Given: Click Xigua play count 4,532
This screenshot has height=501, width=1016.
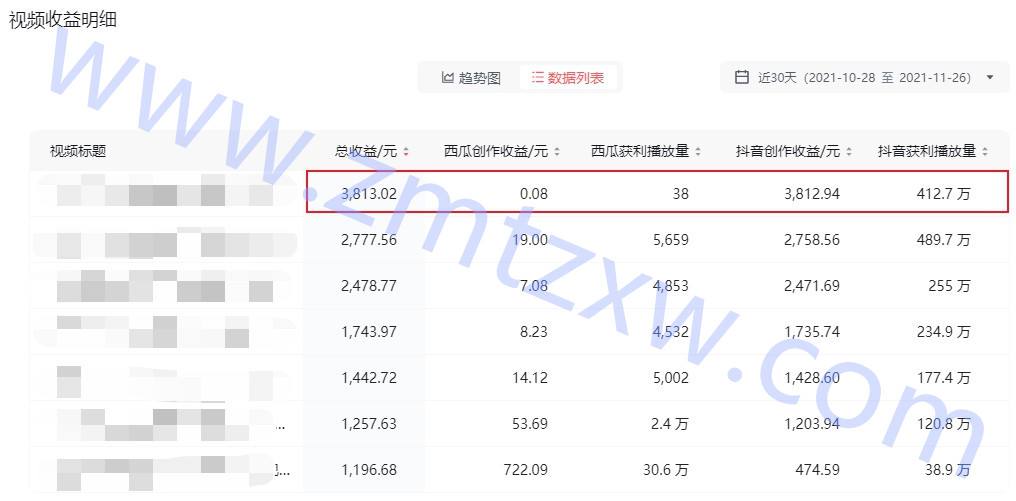Looking at the screenshot, I should point(671,332).
